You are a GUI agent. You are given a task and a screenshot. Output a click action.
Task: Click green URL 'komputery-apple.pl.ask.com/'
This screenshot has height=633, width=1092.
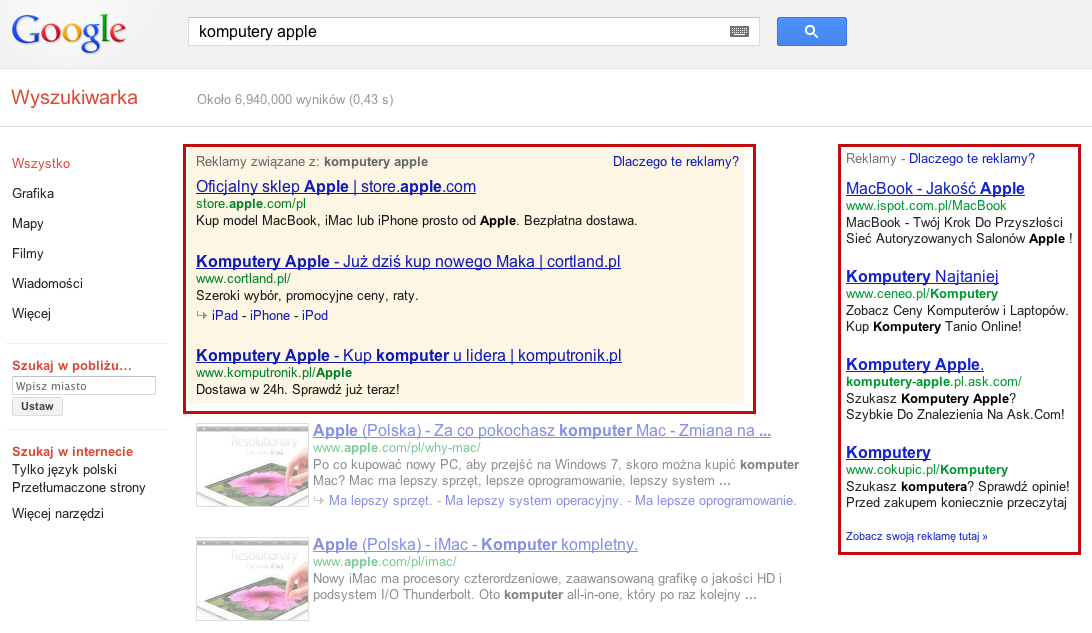pos(934,382)
